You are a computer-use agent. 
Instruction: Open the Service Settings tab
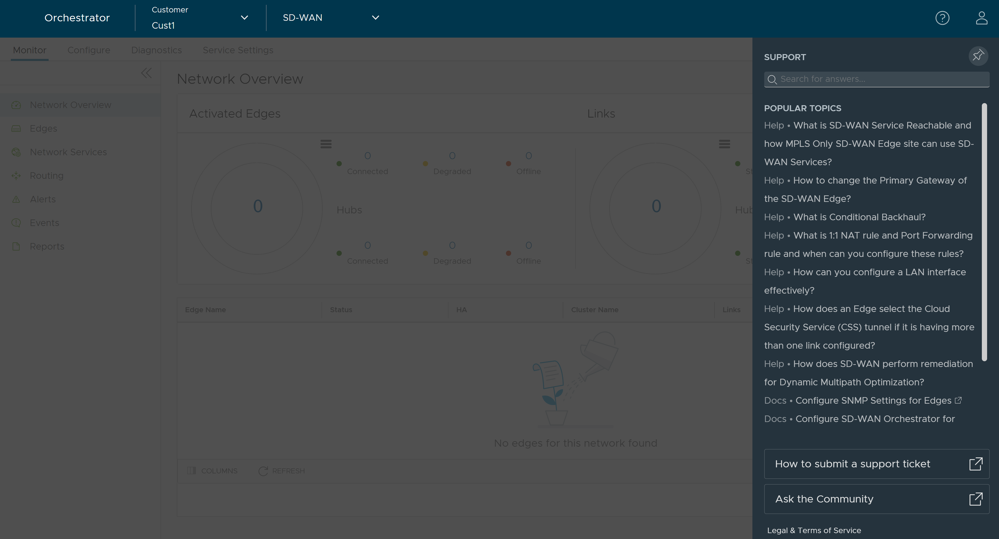click(x=238, y=50)
